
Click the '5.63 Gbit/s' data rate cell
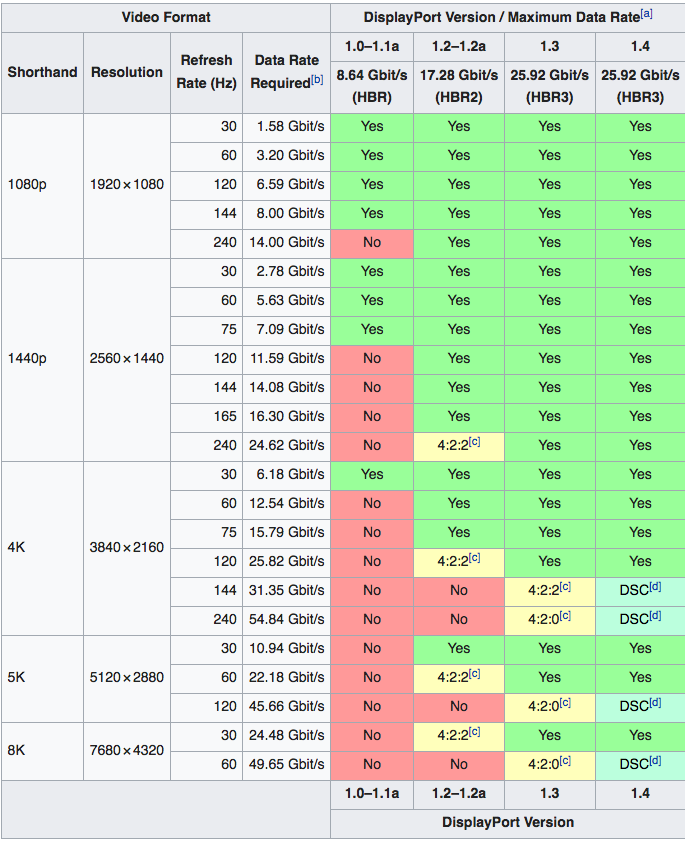[x=286, y=301]
